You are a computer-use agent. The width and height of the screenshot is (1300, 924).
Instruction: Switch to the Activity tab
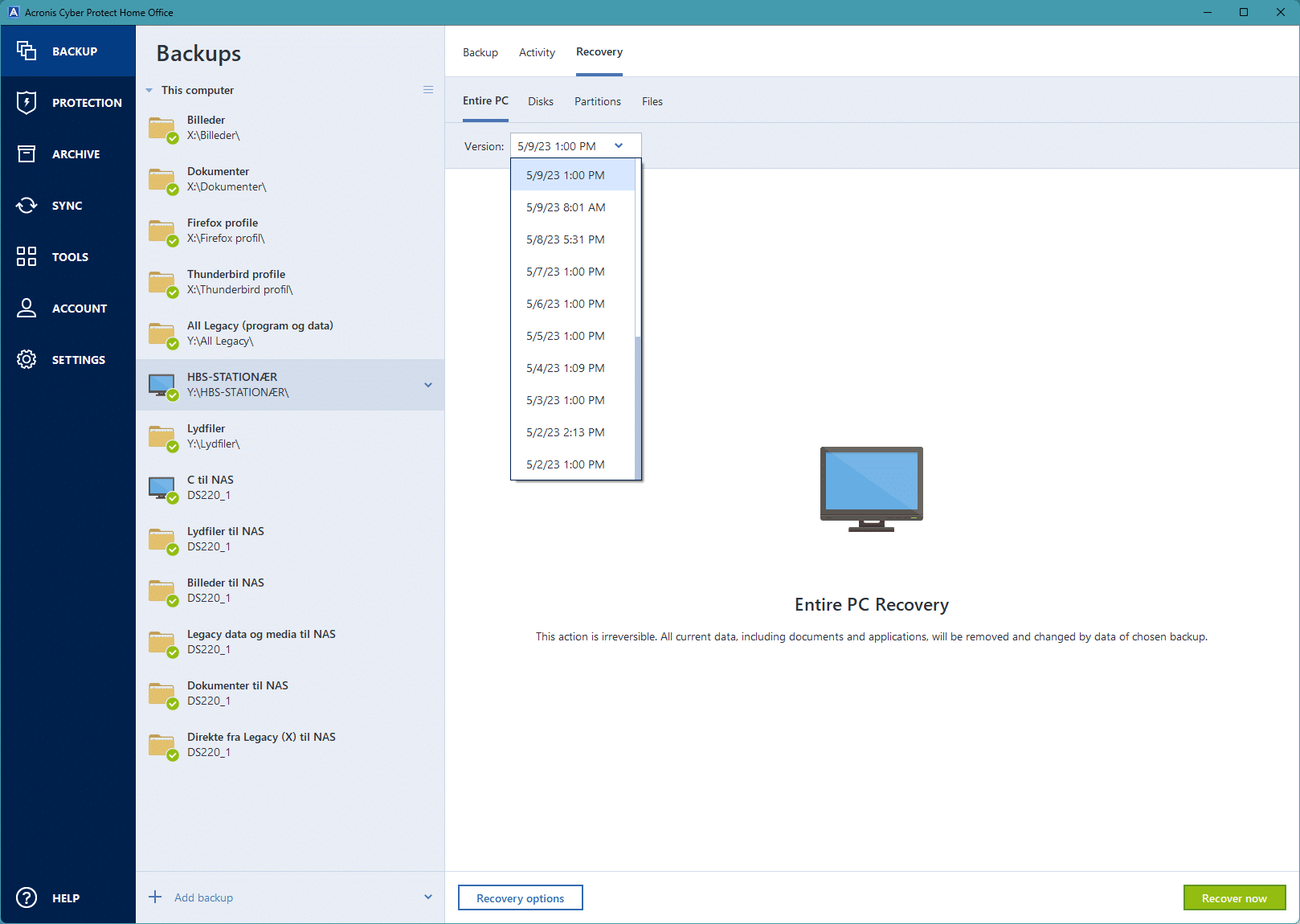coord(537,52)
